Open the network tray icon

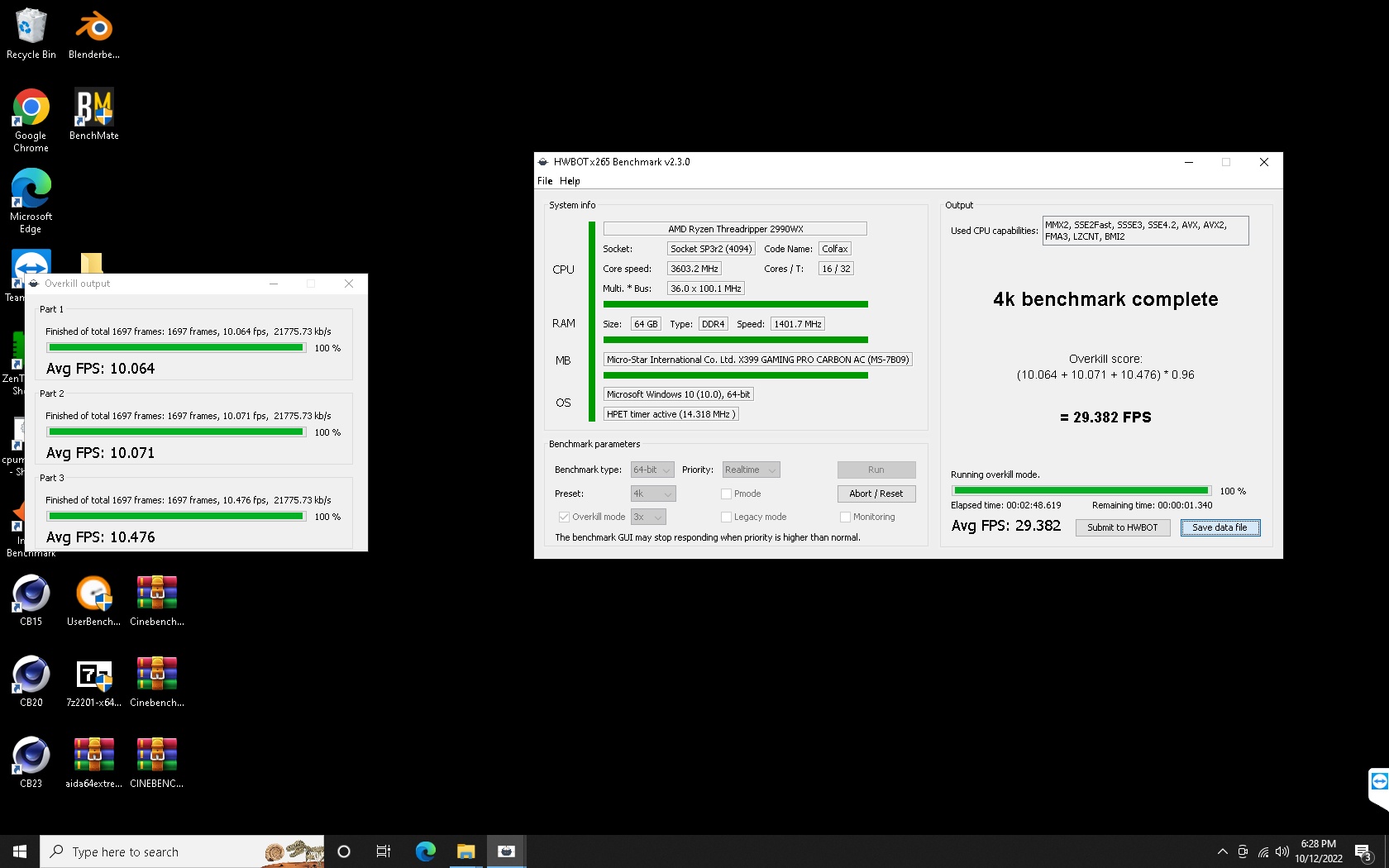pos(1263,851)
